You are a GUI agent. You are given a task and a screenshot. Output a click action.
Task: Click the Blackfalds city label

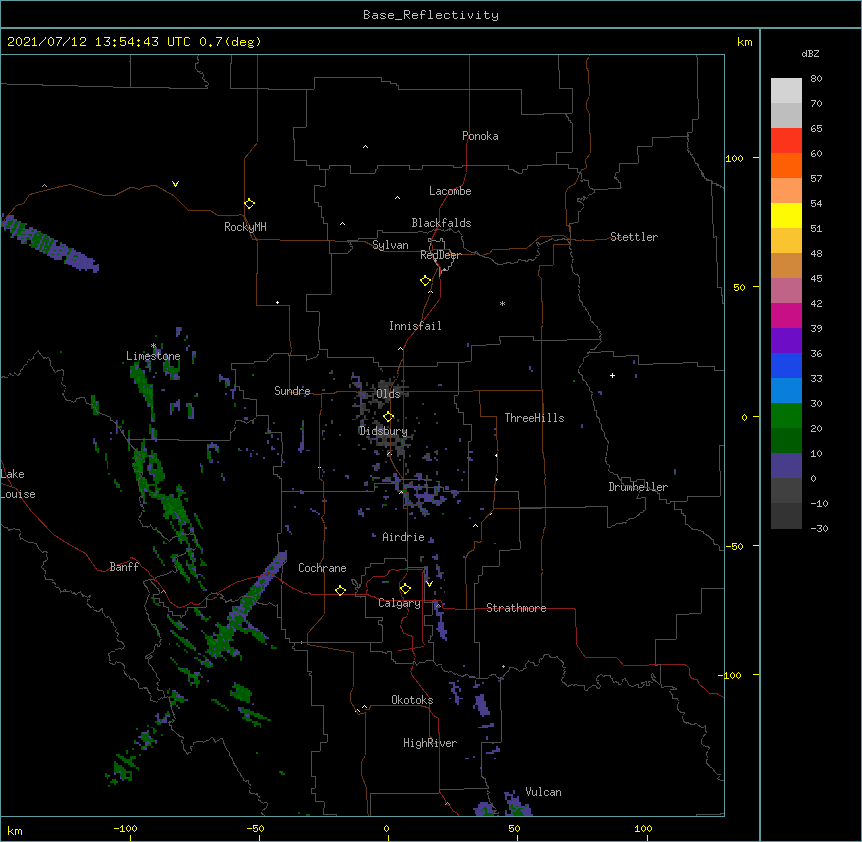[441, 223]
